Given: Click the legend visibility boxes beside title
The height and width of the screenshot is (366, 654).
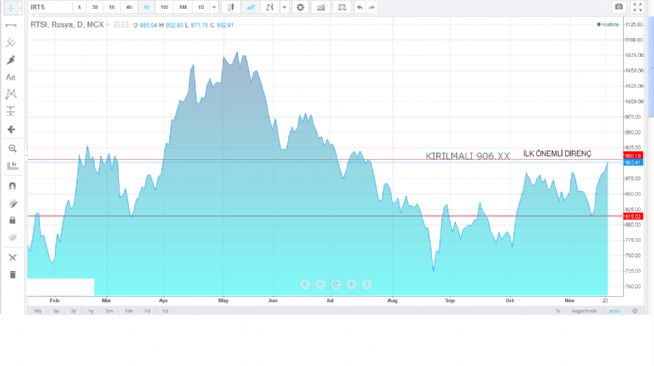Looking at the screenshot, I should [x=121, y=25].
